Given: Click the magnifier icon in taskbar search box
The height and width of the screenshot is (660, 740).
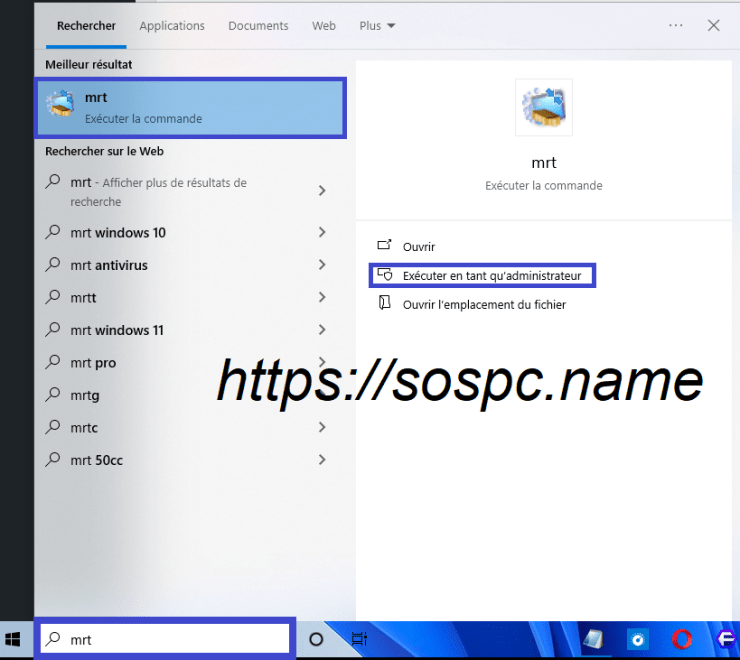Looking at the screenshot, I should pyautogui.click(x=53, y=639).
